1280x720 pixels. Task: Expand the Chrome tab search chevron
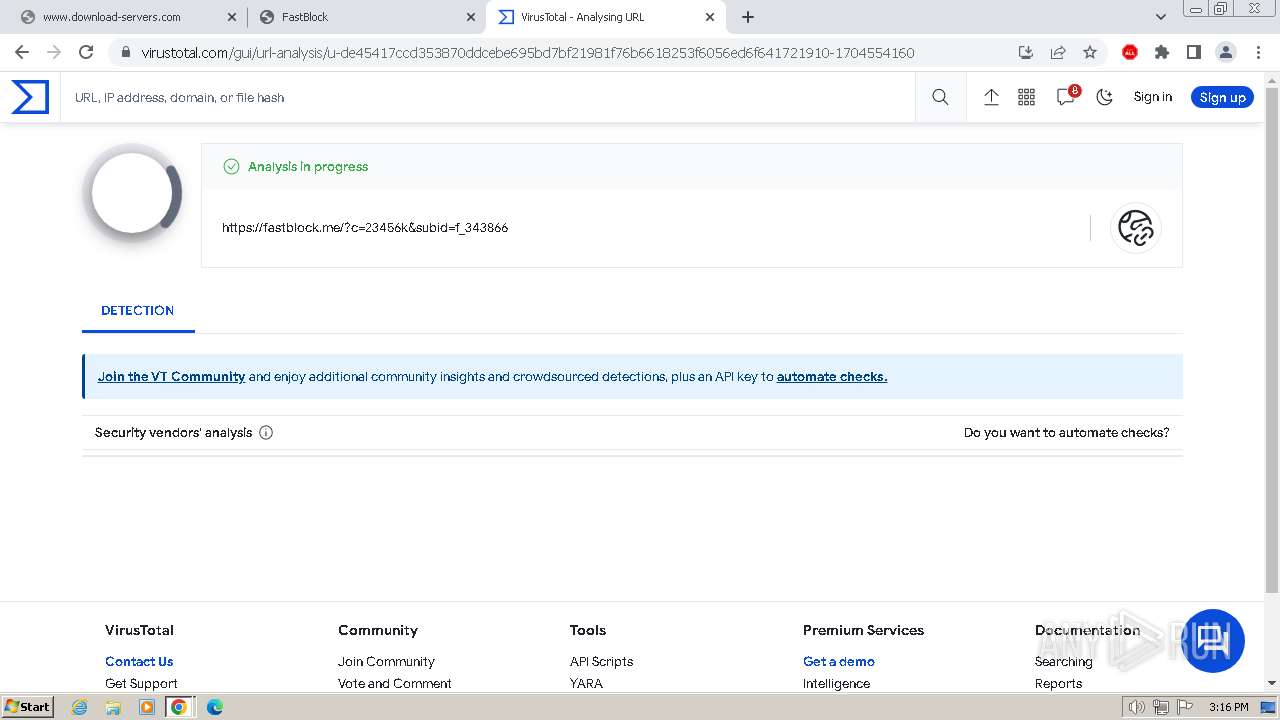[x=1160, y=17]
